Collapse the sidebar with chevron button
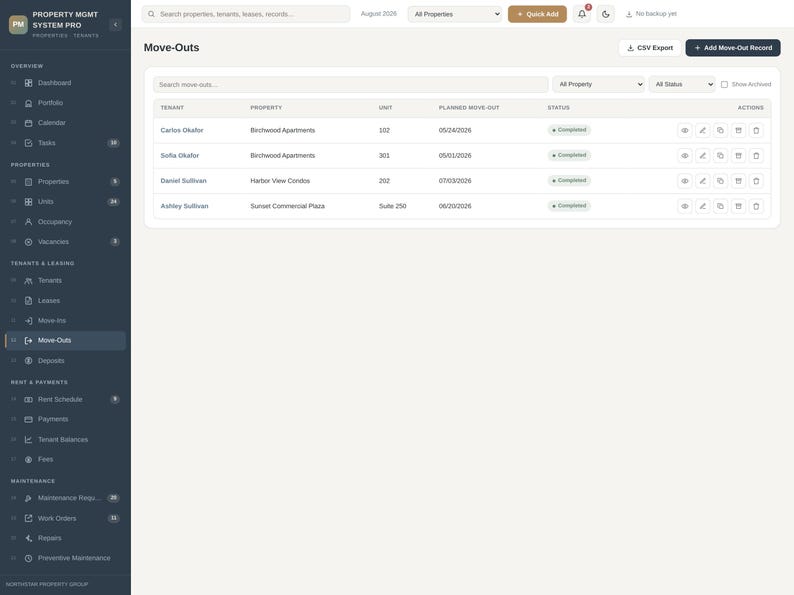This screenshot has height=595, width=794. tap(115, 24)
